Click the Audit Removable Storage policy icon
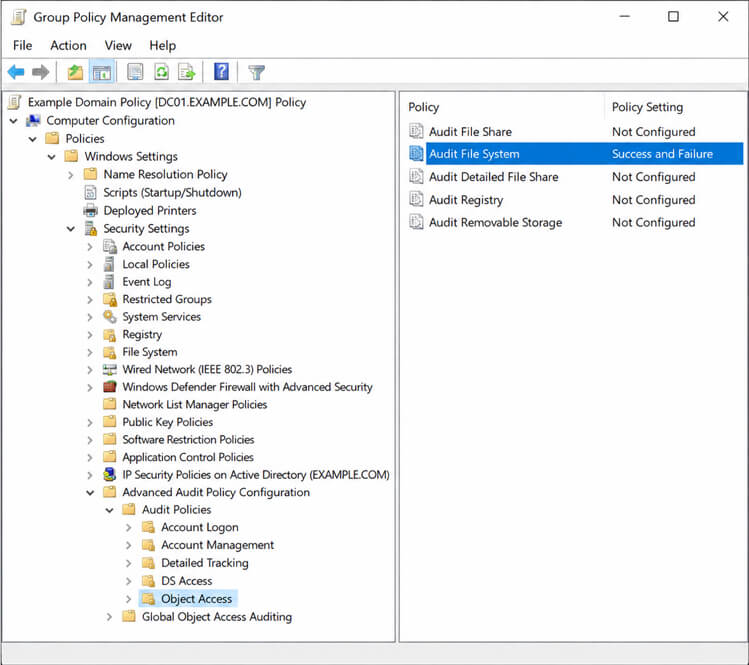749x665 pixels. click(x=416, y=222)
